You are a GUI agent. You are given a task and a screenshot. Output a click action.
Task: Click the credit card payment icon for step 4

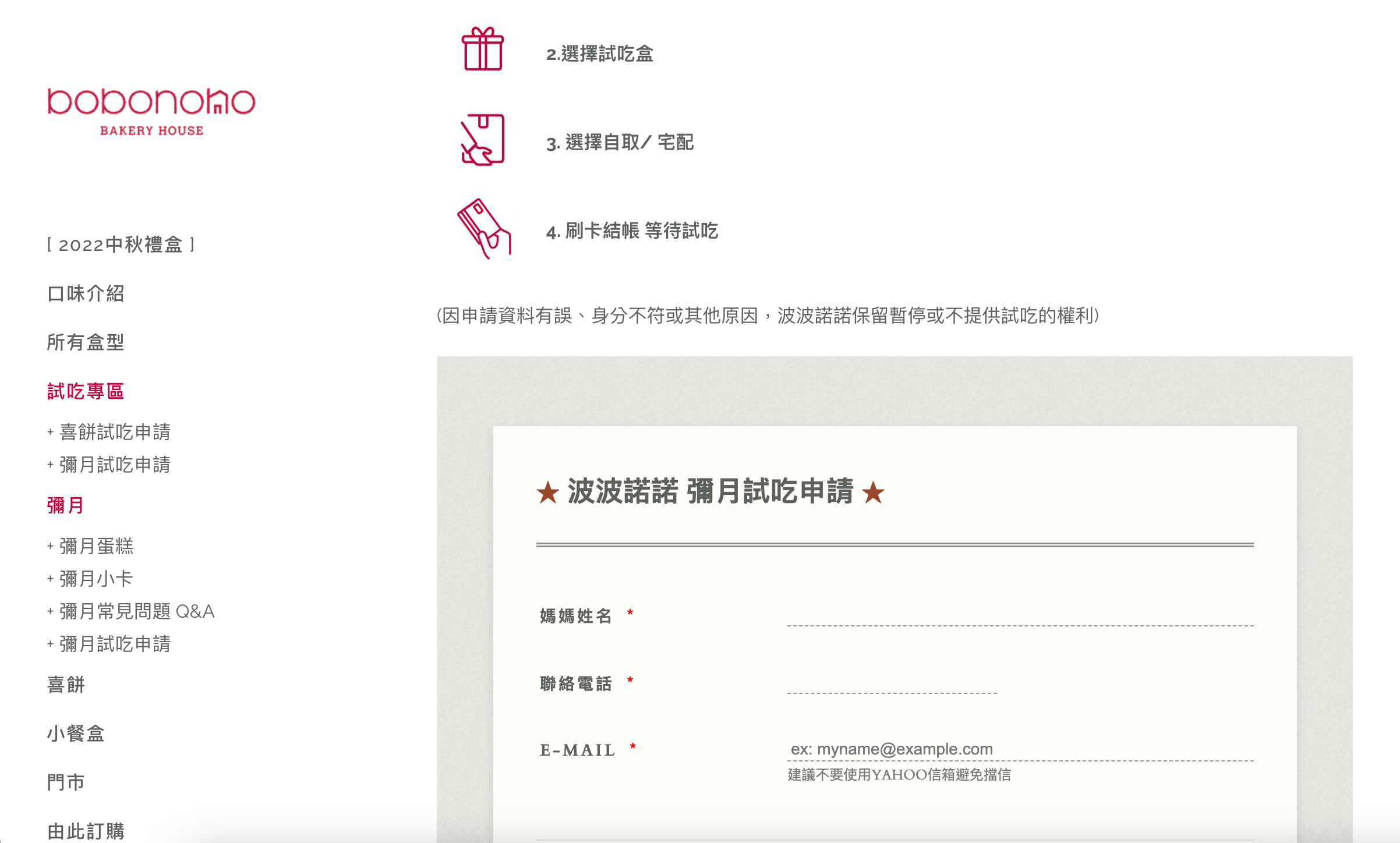(484, 229)
